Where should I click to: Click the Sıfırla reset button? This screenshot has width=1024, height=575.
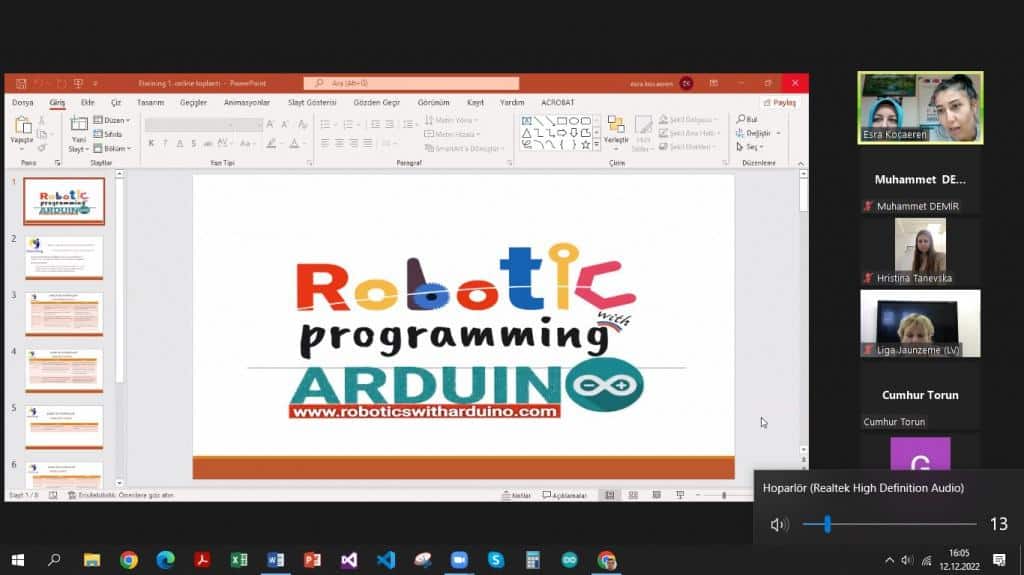(x=108, y=134)
